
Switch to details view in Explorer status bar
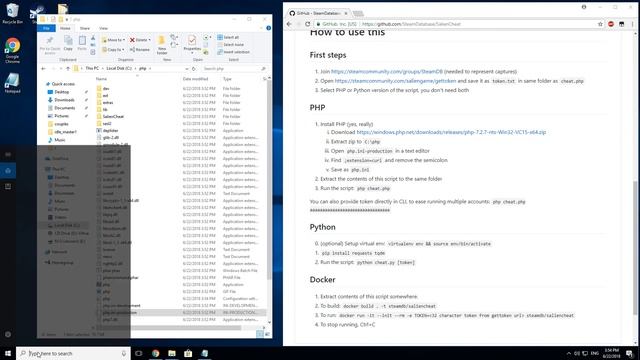(260, 334)
